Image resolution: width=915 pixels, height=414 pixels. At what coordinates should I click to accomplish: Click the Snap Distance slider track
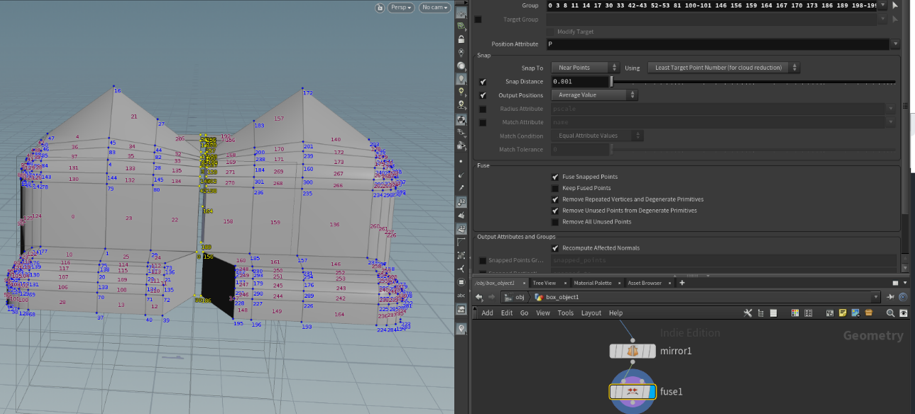pyautogui.click(x=750, y=82)
